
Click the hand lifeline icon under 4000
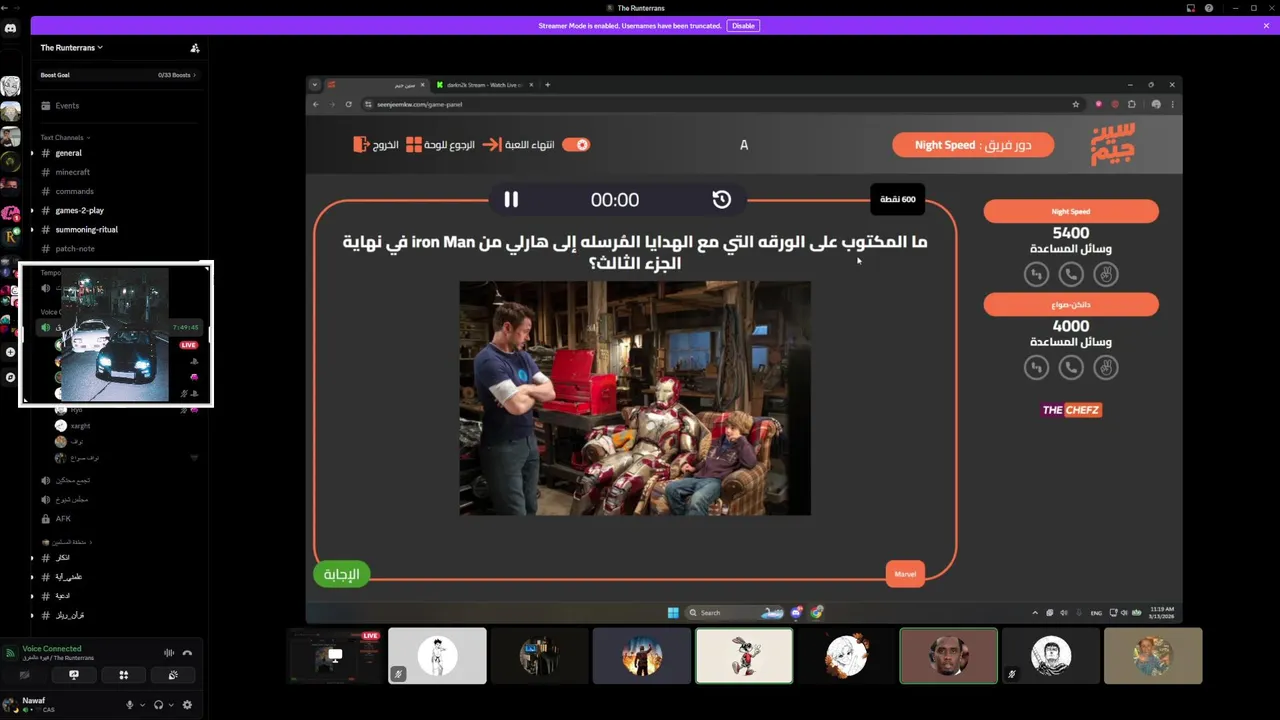pos(1105,367)
